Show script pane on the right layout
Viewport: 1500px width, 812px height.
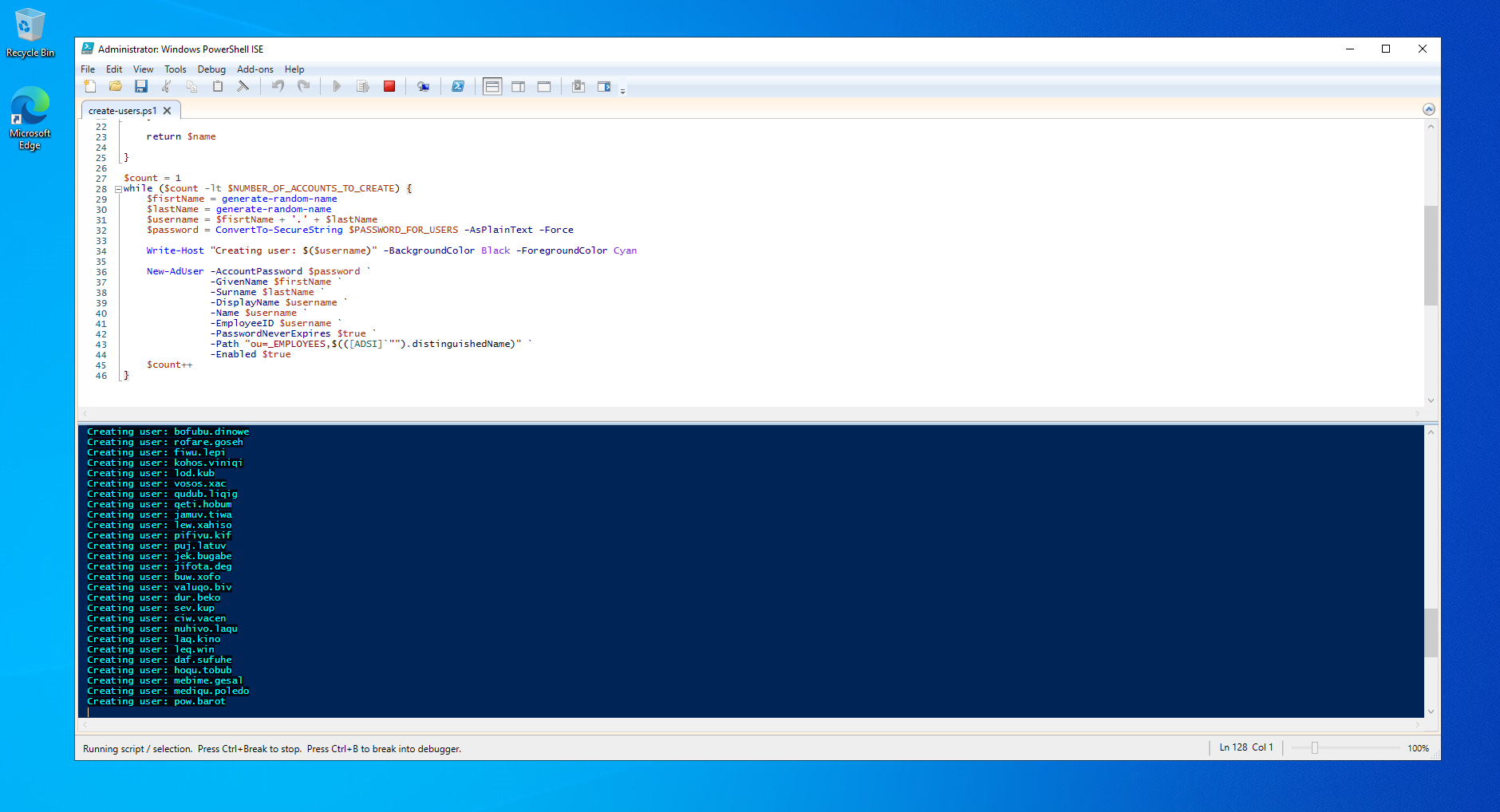[519, 86]
